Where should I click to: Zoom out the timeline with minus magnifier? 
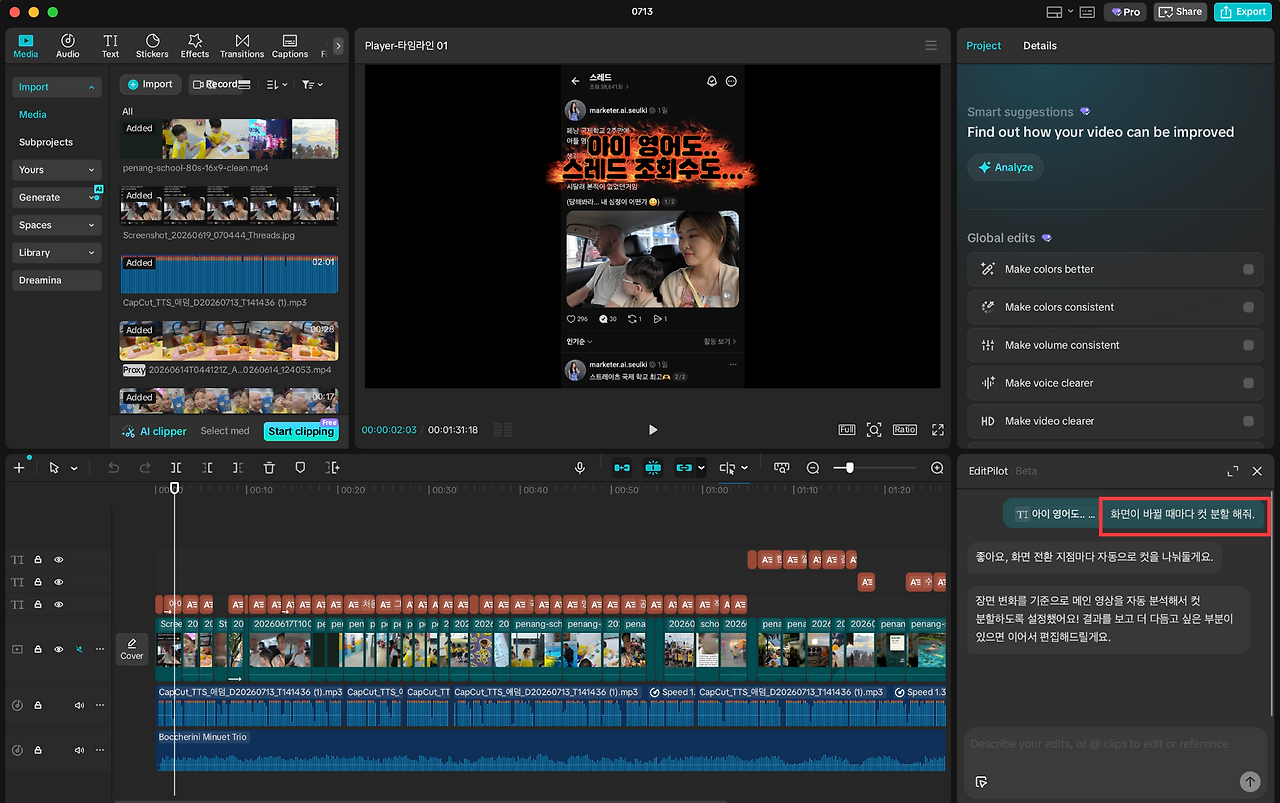(x=813, y=468)
